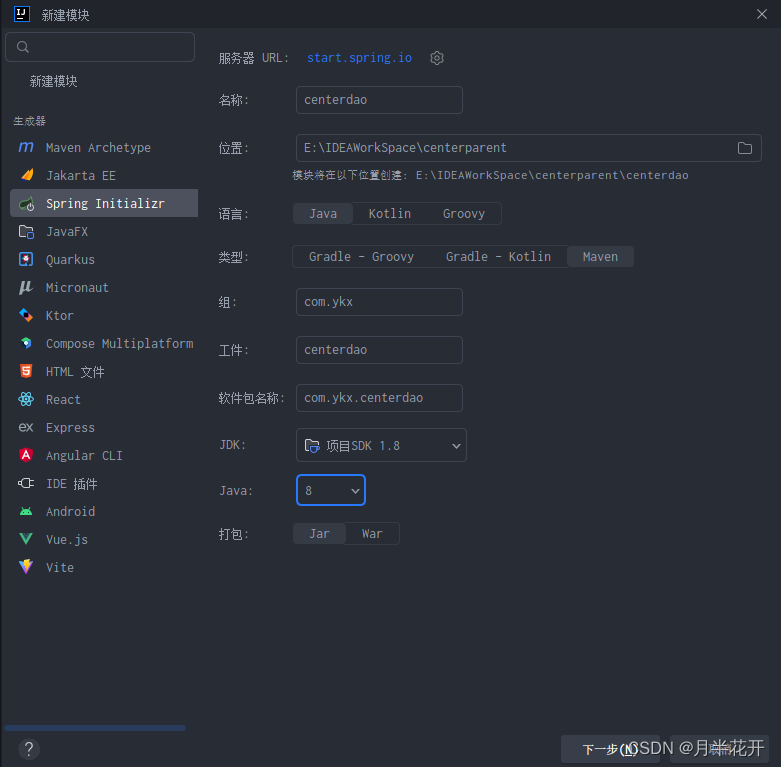Image resolution: width=781 pixels, height=767 pixels.
Task: Click the server URL settings gear icon
Action: pos(437,58)
